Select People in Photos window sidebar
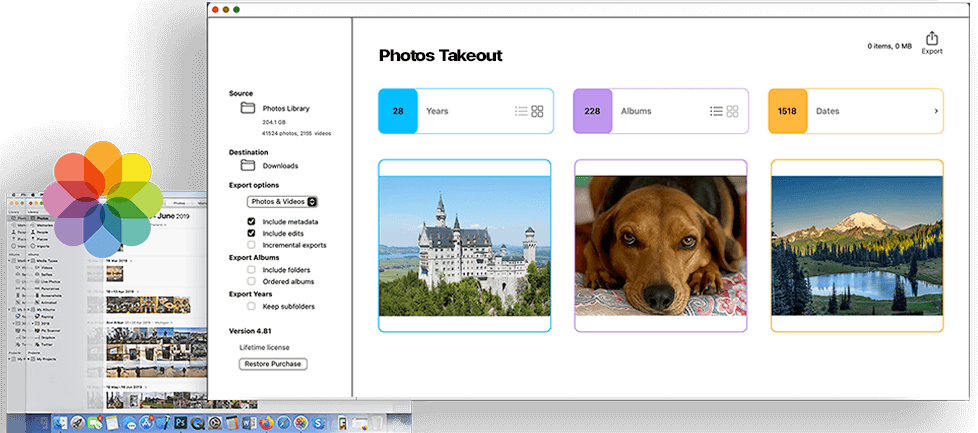The height and width of the screenshot is (433, 978). [x=40, y=233]
